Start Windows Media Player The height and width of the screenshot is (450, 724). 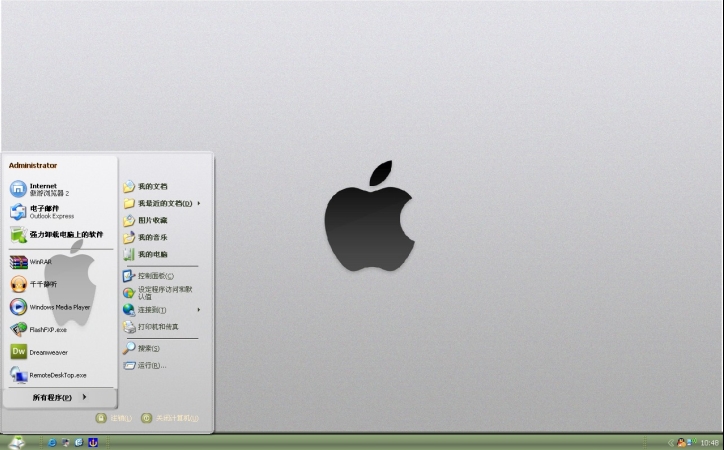[x=59, y=307]
